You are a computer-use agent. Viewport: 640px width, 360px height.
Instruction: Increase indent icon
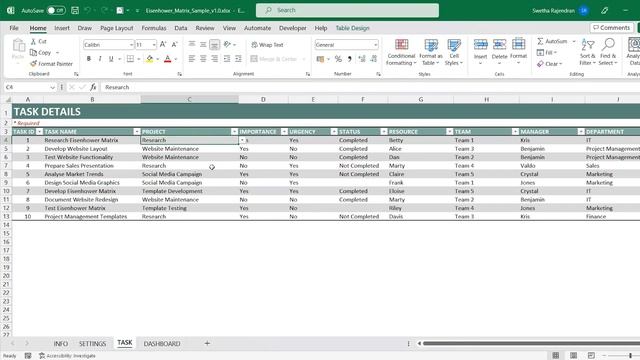click(x=238, y=59)
